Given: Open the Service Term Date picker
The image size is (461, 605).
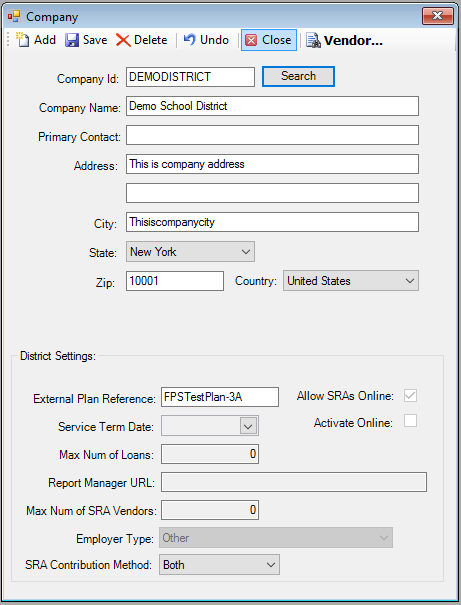Looking at the screenshot, I should point(248,426).
